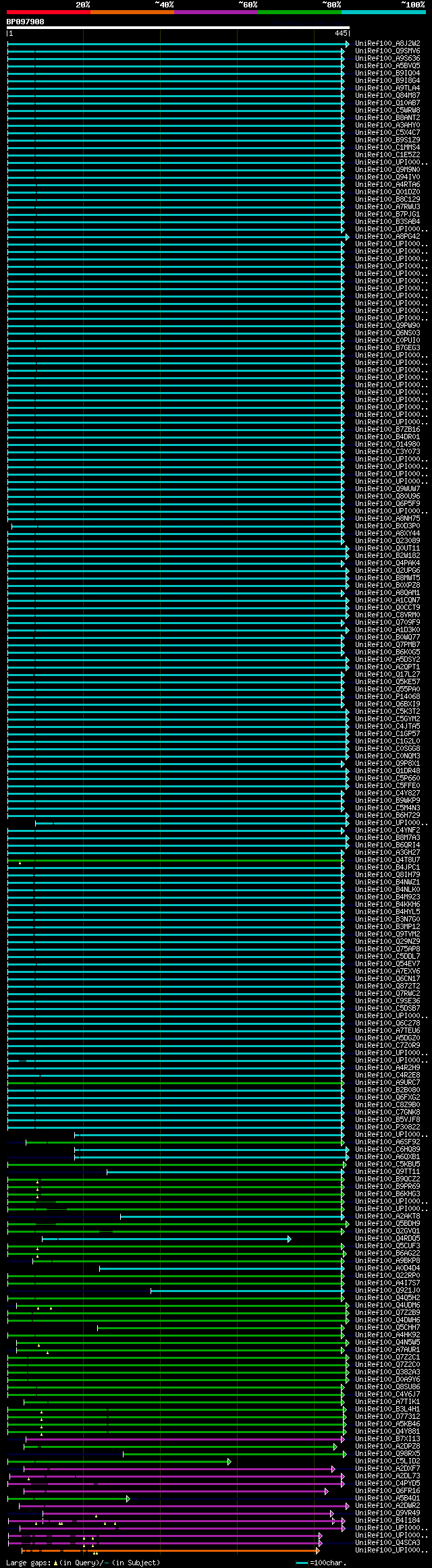Click the alignment bar for UniRef100_A8PG42
This screenshot has width=432, height=1568.
tap(178, 237)
